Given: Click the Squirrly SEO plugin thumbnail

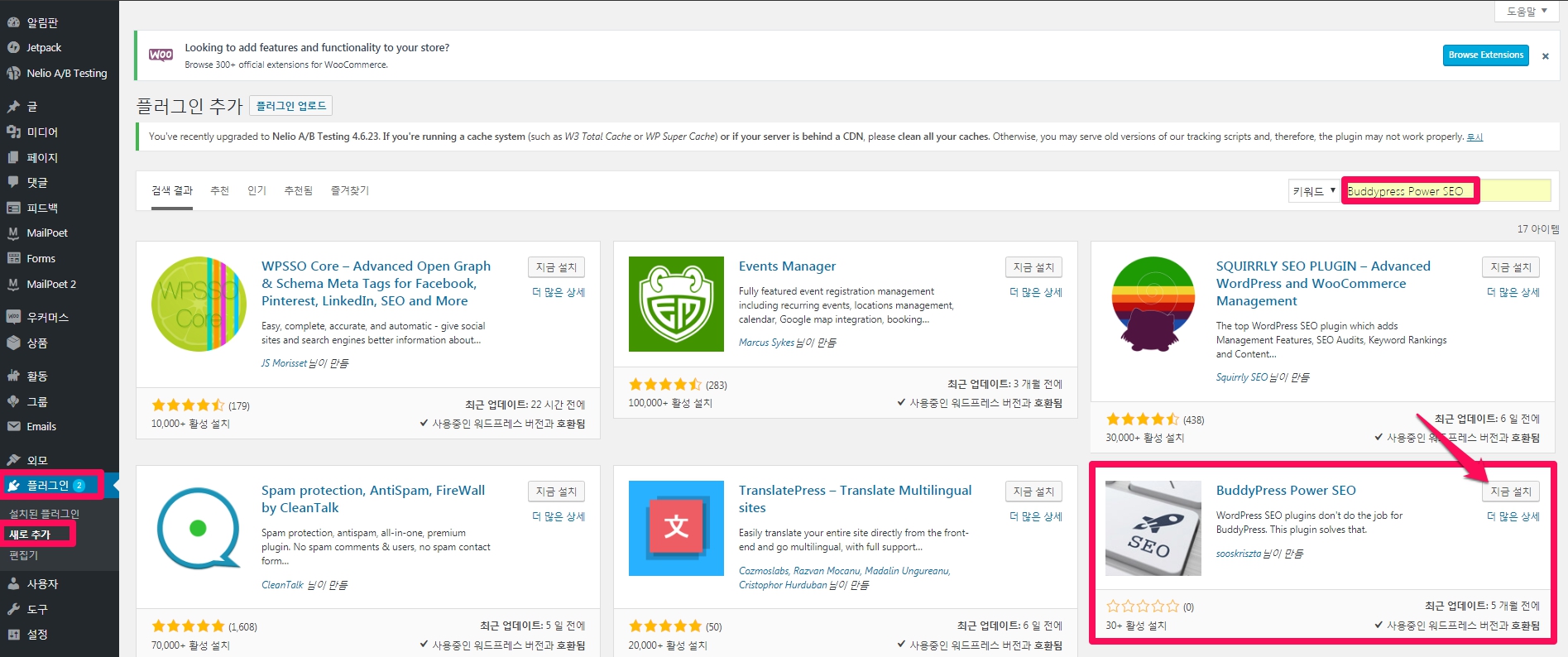Looking at the screenshot, I should [x=1153, y=304].
